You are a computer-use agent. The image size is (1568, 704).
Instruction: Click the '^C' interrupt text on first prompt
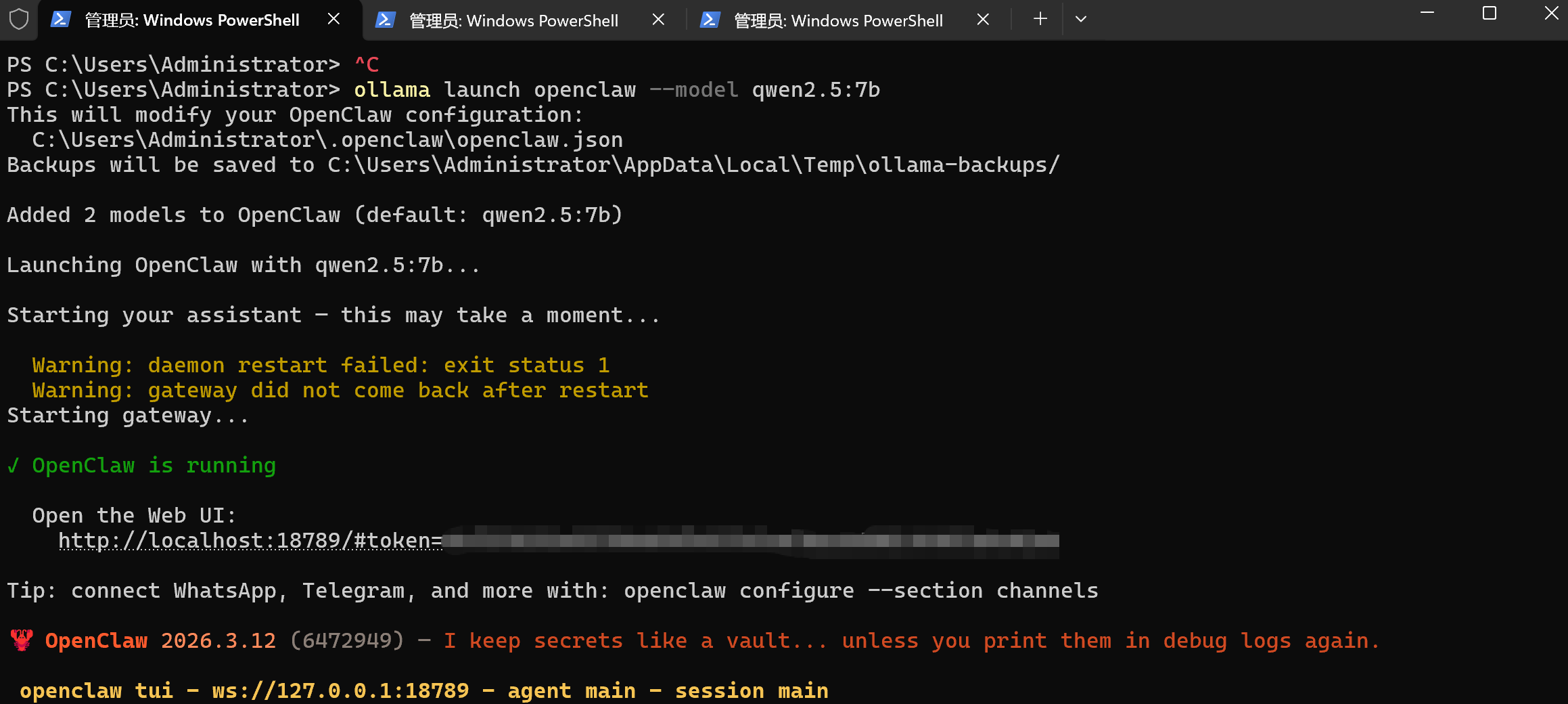pos(367,65)
